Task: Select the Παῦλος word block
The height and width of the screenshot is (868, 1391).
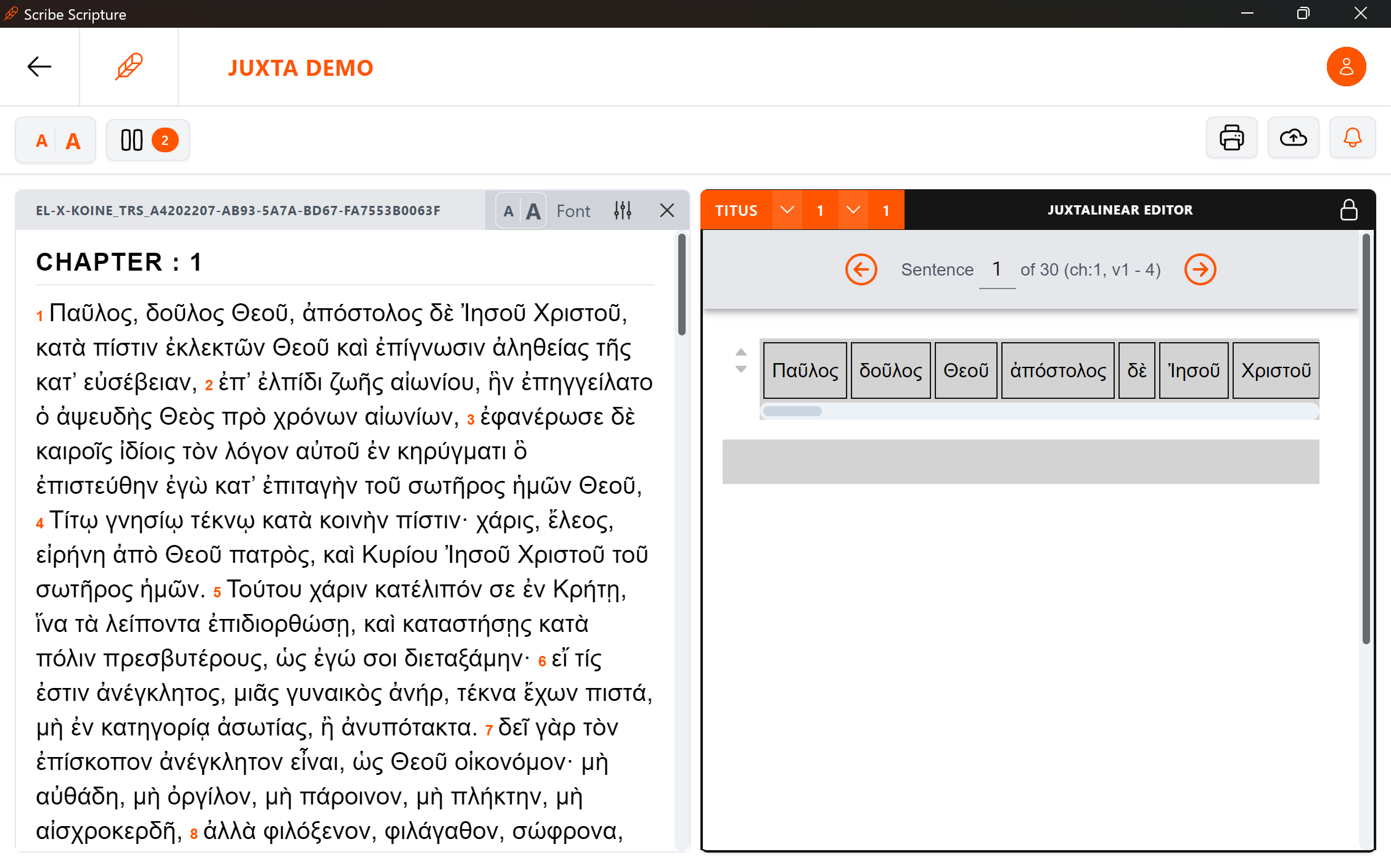Action: pyautogui.click(x=805, y=371)
